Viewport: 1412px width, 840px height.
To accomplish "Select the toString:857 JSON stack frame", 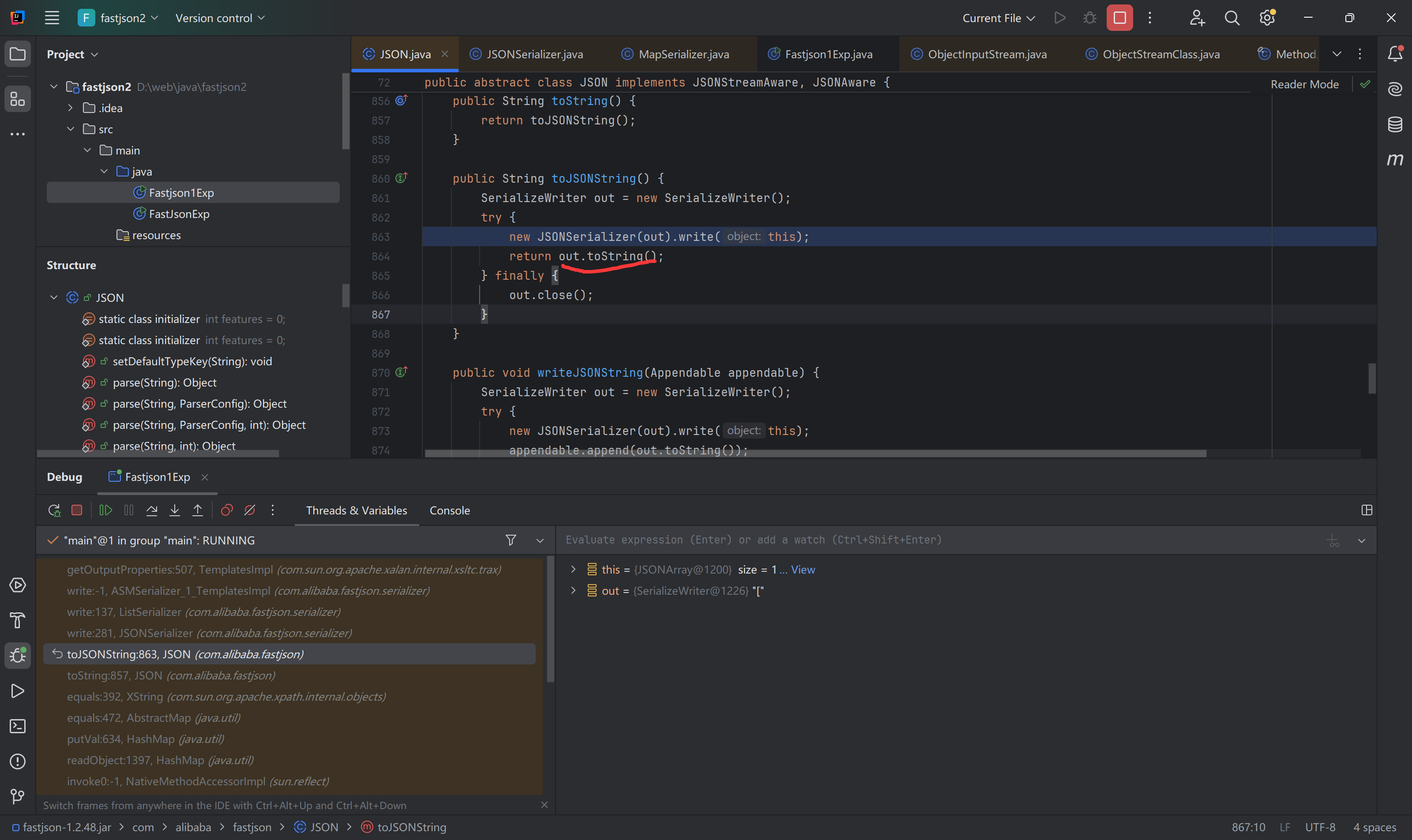I will point(289,675).
